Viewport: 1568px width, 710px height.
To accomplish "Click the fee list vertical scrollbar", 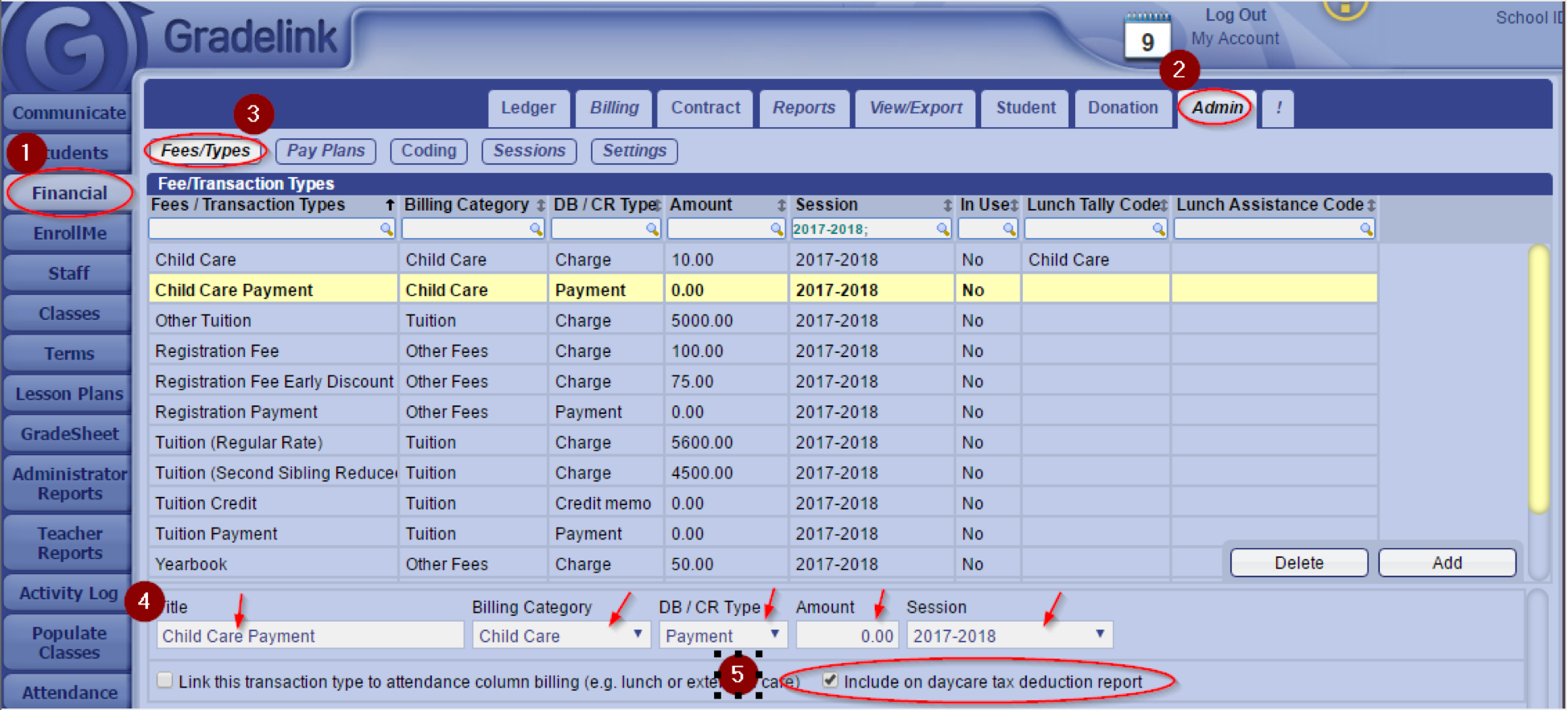I will click(x=1538, y=380).
